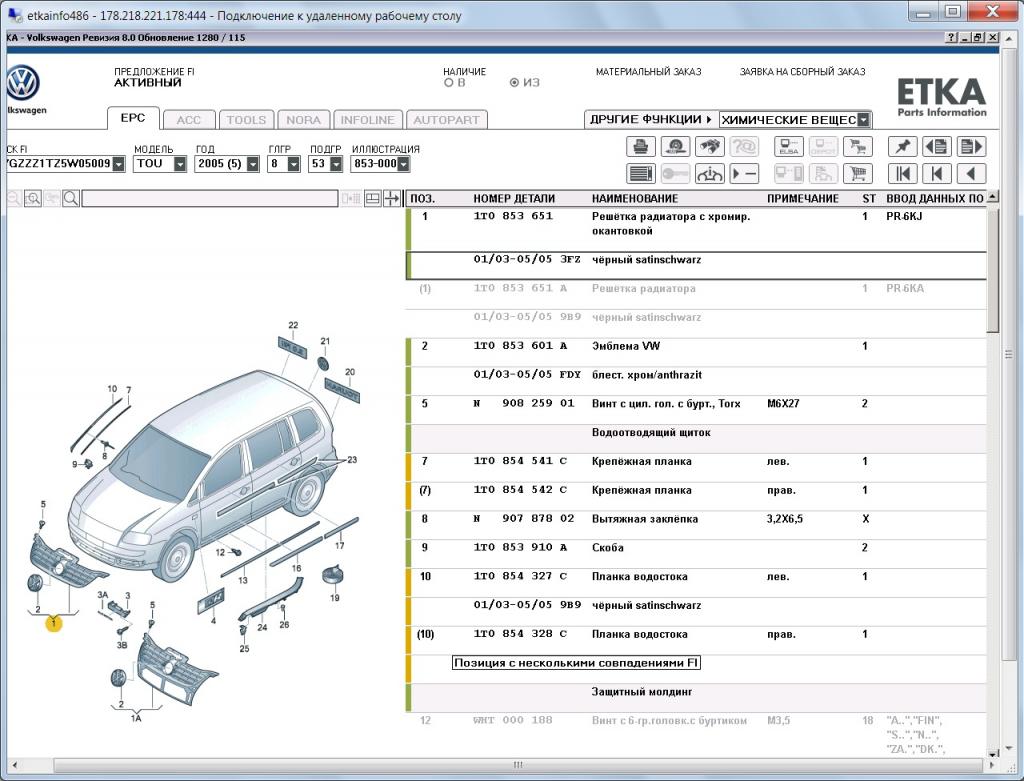This screenshot has height=781, width=1024.
Task: Click 'Позиция с несколькими совпадениями FI' box
Action: click(x=577, y=663)
